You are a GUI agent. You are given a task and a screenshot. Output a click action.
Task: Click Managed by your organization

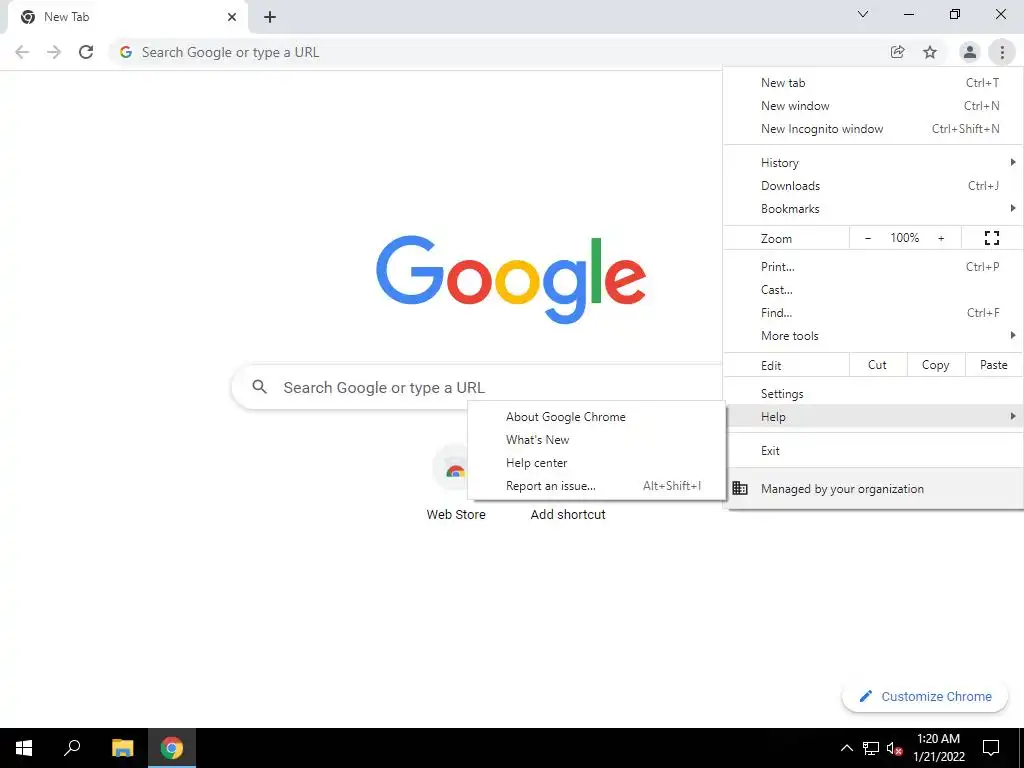873,488
